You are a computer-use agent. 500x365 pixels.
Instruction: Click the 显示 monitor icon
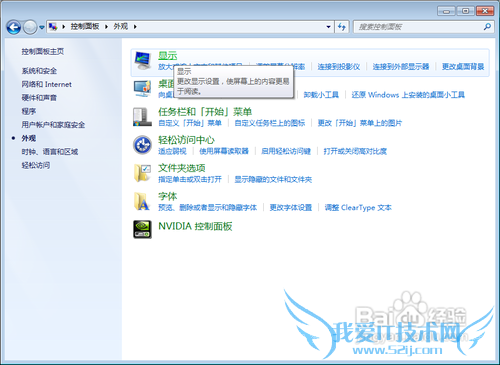143,61
